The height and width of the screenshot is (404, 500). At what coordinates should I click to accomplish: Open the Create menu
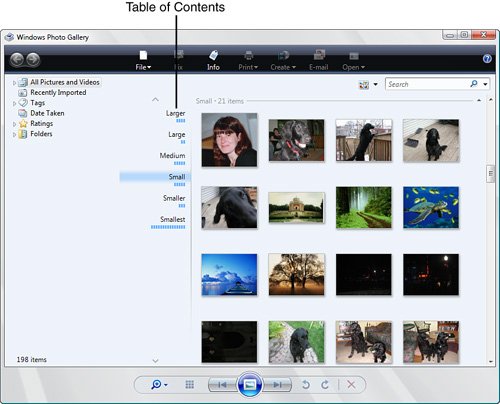[283, 60]
